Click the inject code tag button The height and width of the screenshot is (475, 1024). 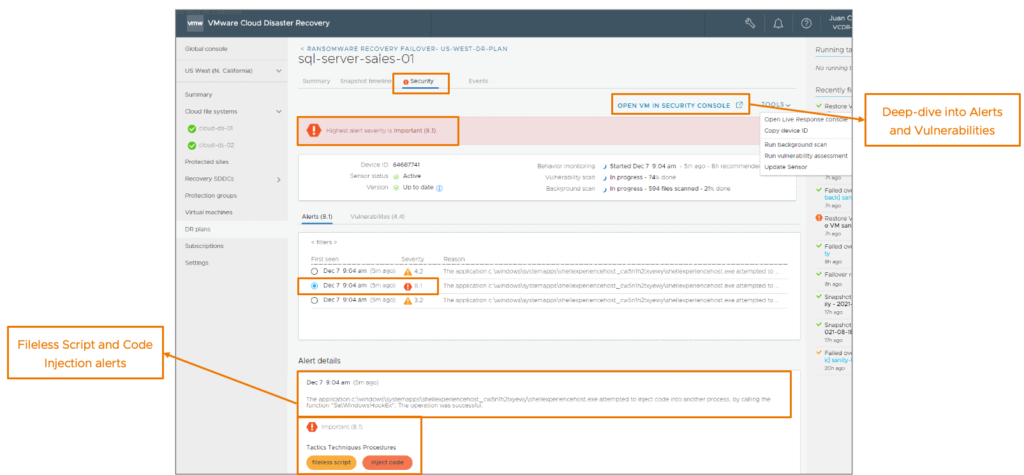pyautogui.click(x=387, y=463)
